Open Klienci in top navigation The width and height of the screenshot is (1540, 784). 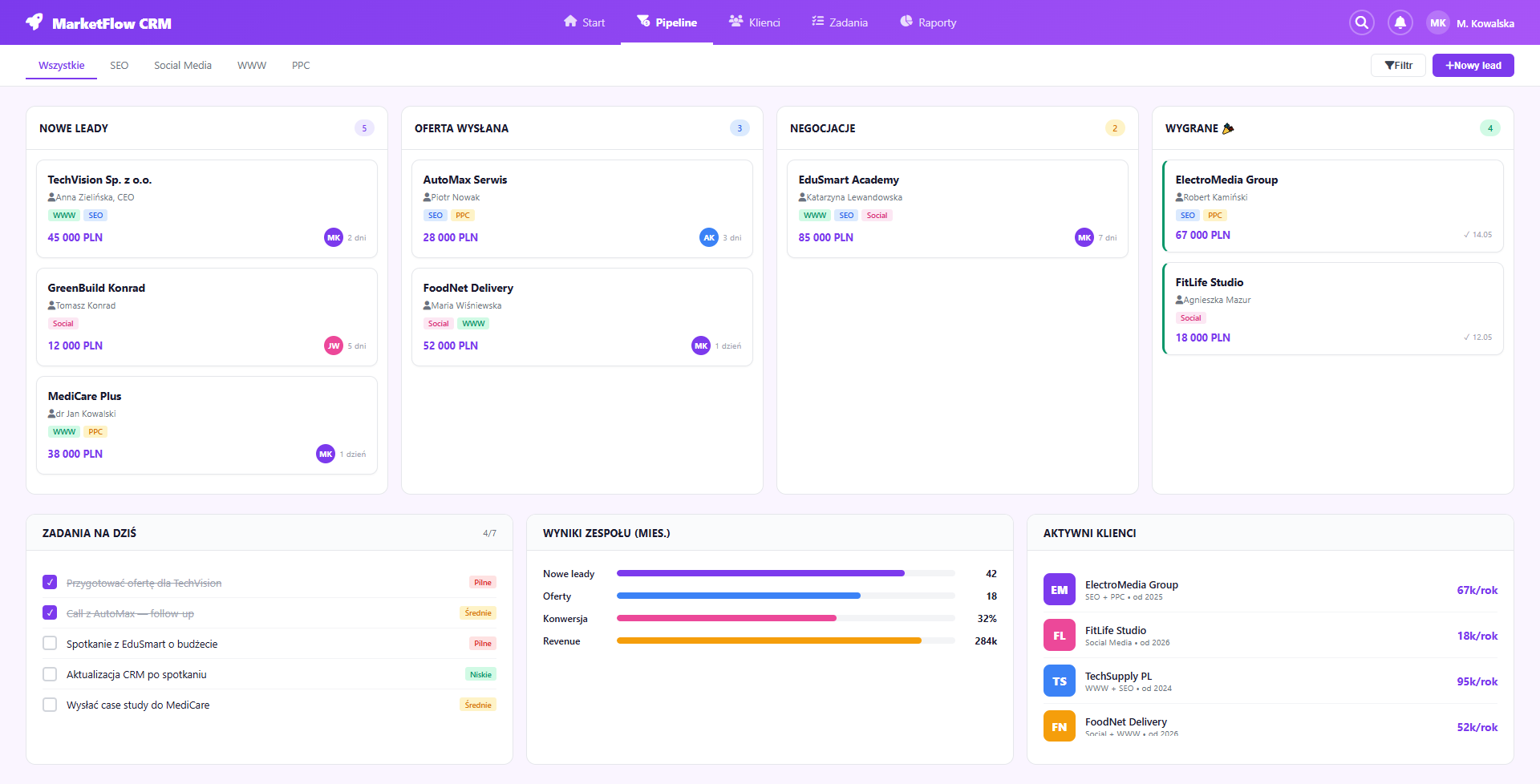coord(754,22)
